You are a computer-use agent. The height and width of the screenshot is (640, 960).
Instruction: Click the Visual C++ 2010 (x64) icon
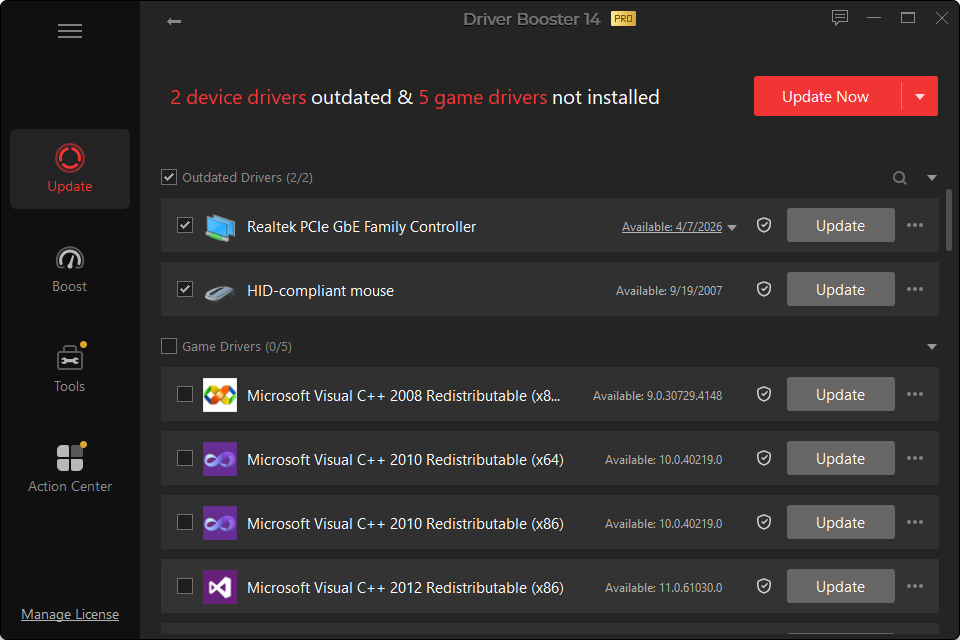point(220,459)
